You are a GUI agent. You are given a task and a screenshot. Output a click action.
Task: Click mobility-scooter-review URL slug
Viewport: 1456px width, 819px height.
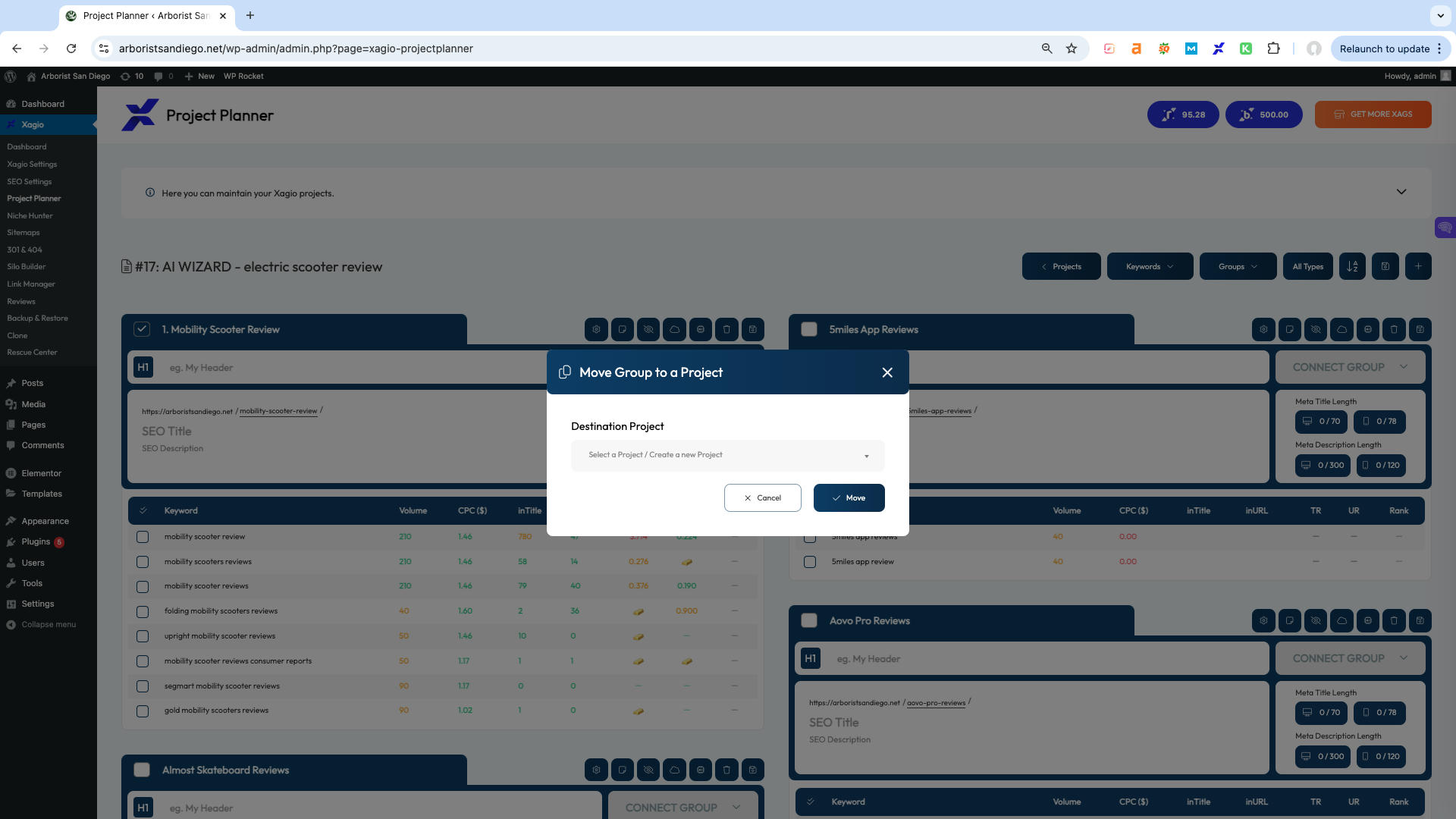278,411
